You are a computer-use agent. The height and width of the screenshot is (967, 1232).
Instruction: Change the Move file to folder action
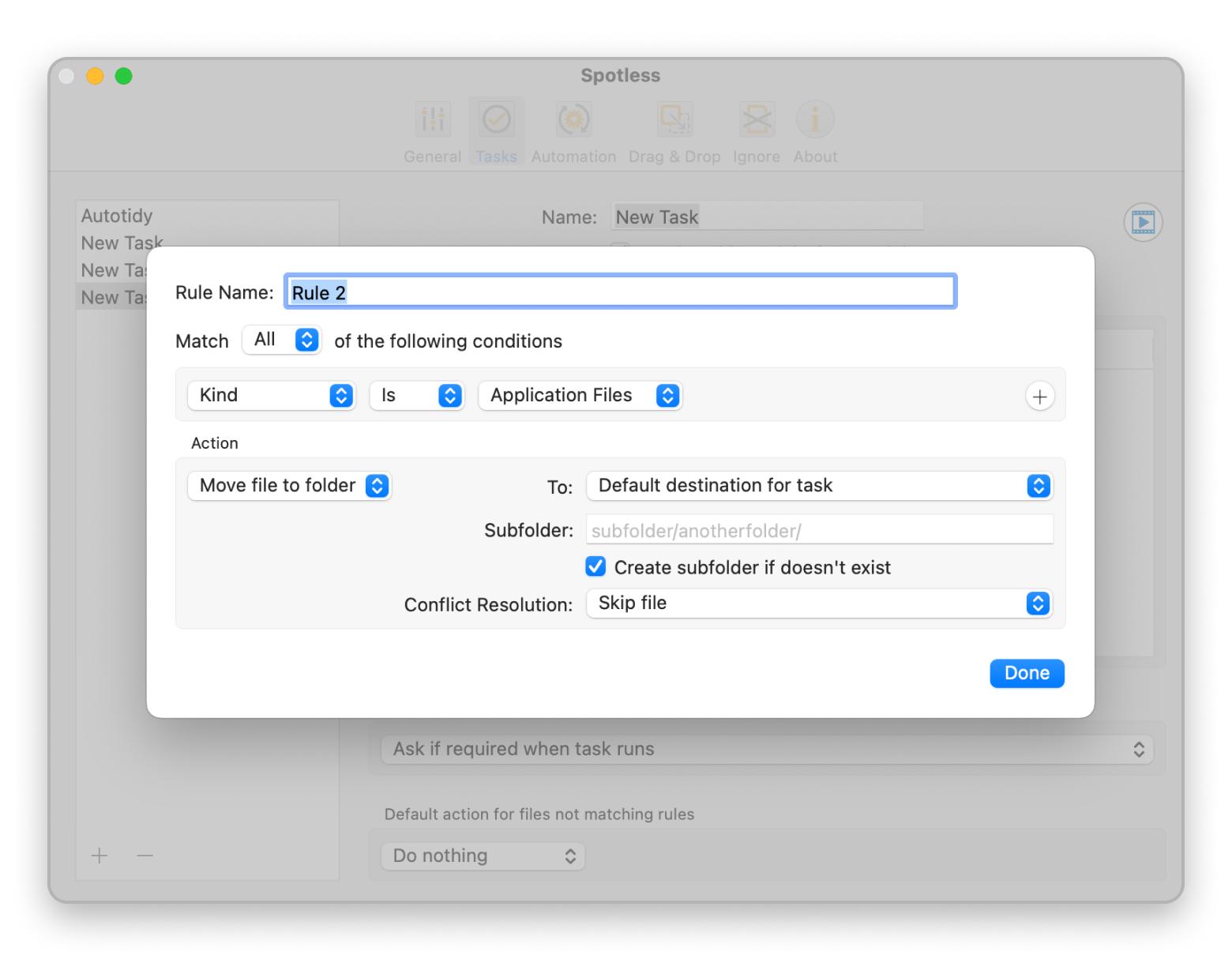pos(289,486)
